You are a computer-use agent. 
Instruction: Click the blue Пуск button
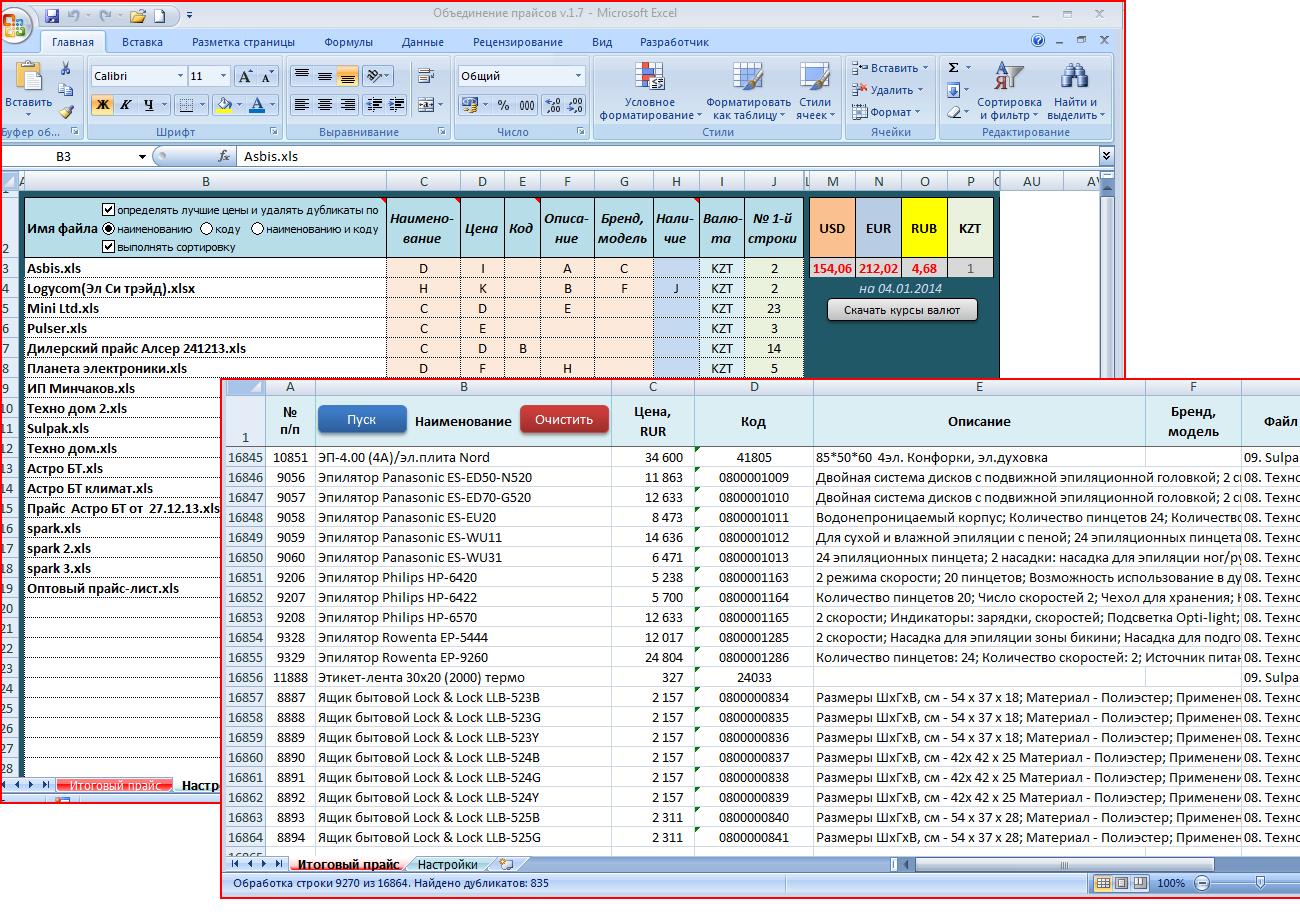pos(362,420)
